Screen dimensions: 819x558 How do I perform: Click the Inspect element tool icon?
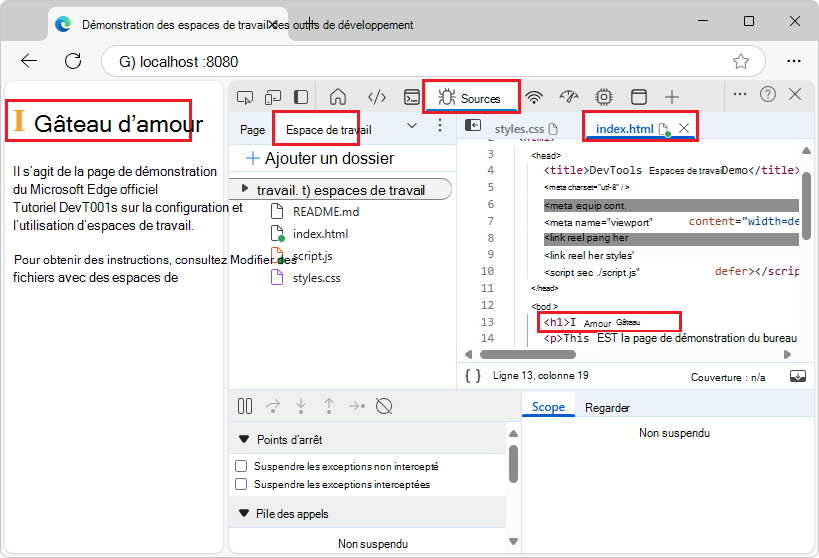coord(244,97)
